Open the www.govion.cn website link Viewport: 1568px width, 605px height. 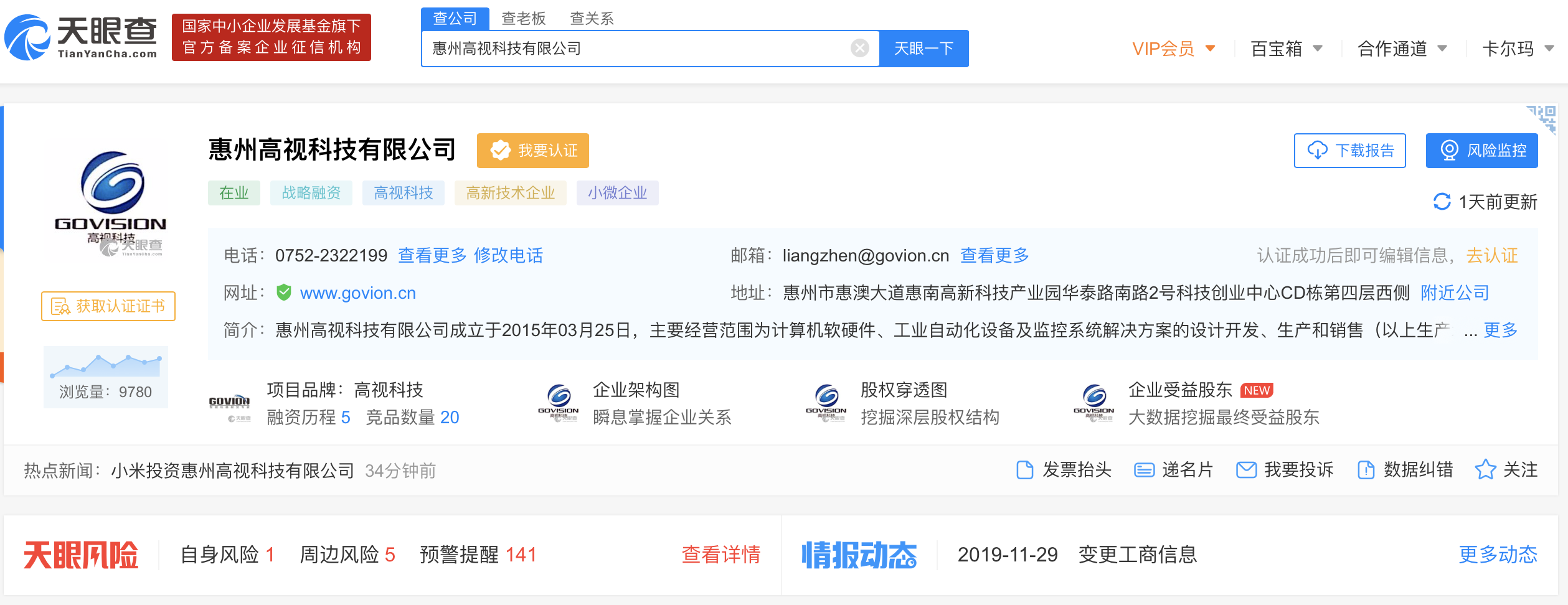[358, 293]
